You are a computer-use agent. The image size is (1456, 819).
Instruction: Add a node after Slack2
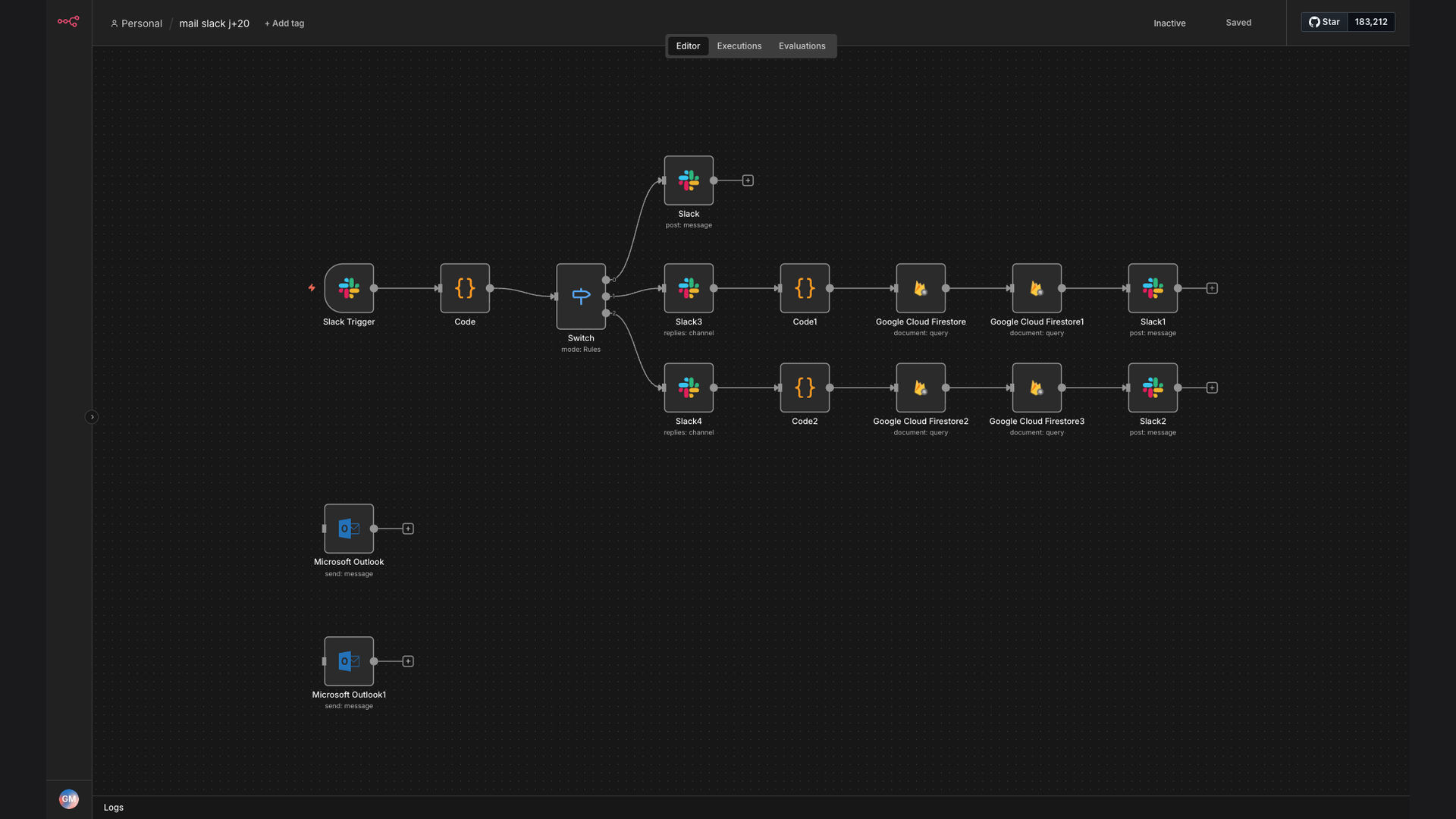1212,388
